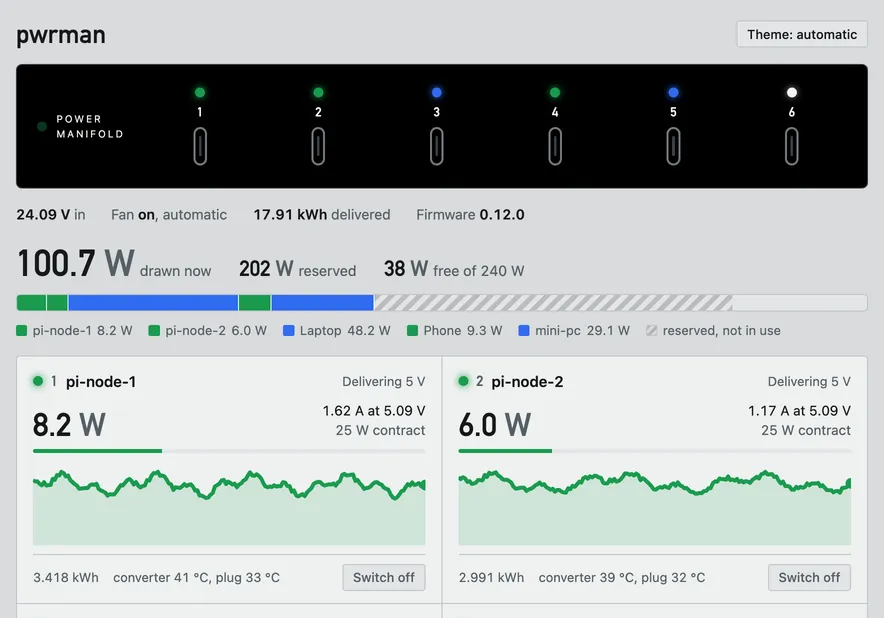The image size is (884, 618).
Task: Click the pi-node-2 card status dot
Action: pos(463,381)
